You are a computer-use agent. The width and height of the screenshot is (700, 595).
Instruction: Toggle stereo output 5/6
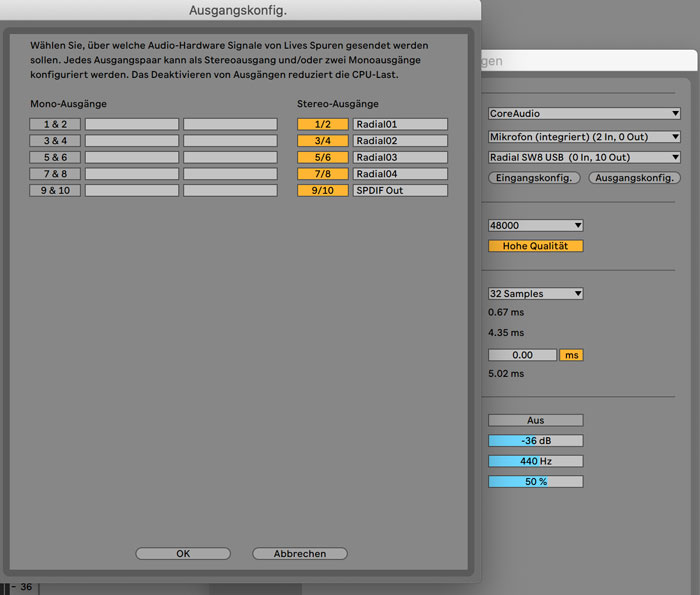pyautogui.click(x=322, y=157)
